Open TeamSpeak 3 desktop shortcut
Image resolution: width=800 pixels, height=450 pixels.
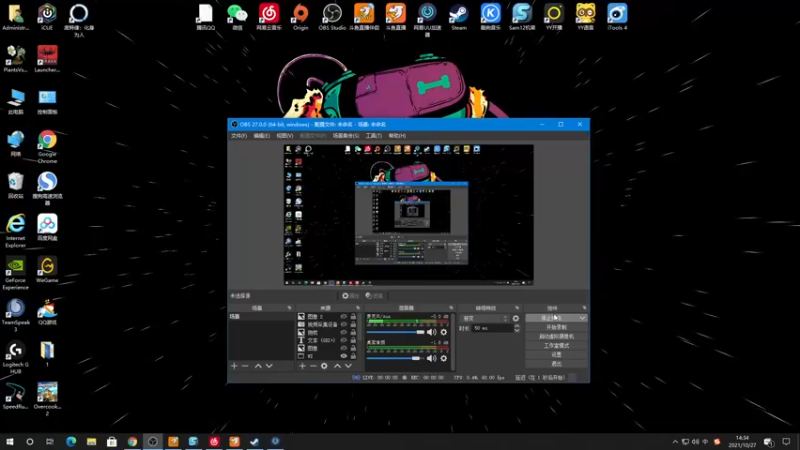coord(15,315)
